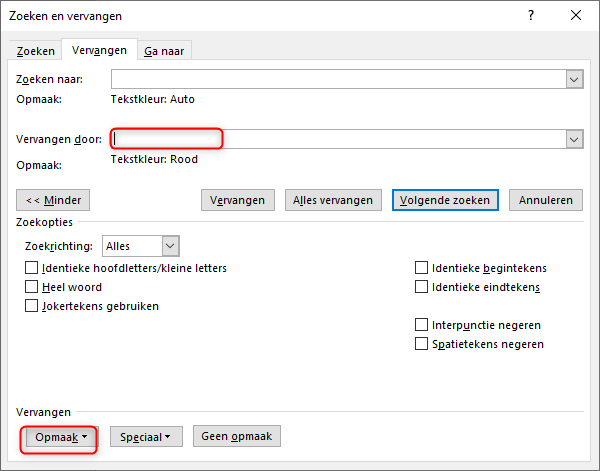Screen dimensions: 600x471
Task: Check the Interpunctie negeren option
Action: (x=421, y=325)
